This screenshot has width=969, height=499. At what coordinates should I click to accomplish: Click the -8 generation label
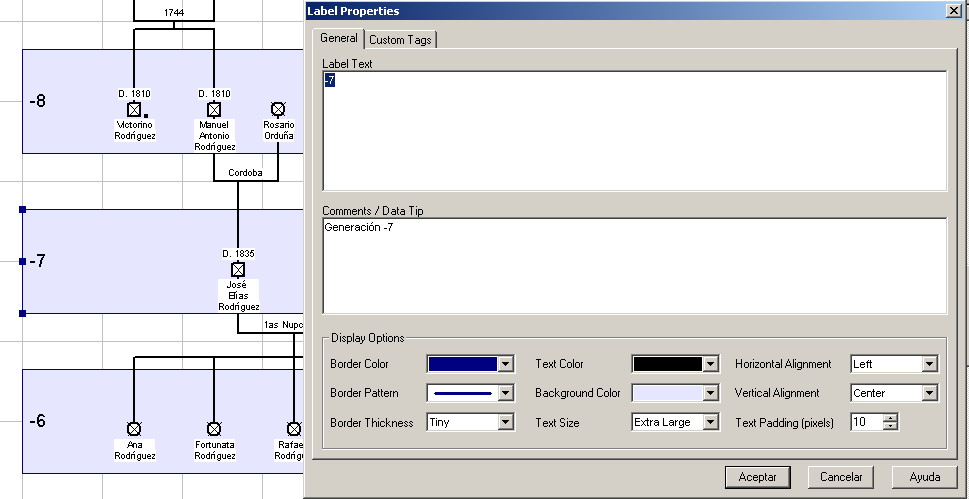[38, 101]
